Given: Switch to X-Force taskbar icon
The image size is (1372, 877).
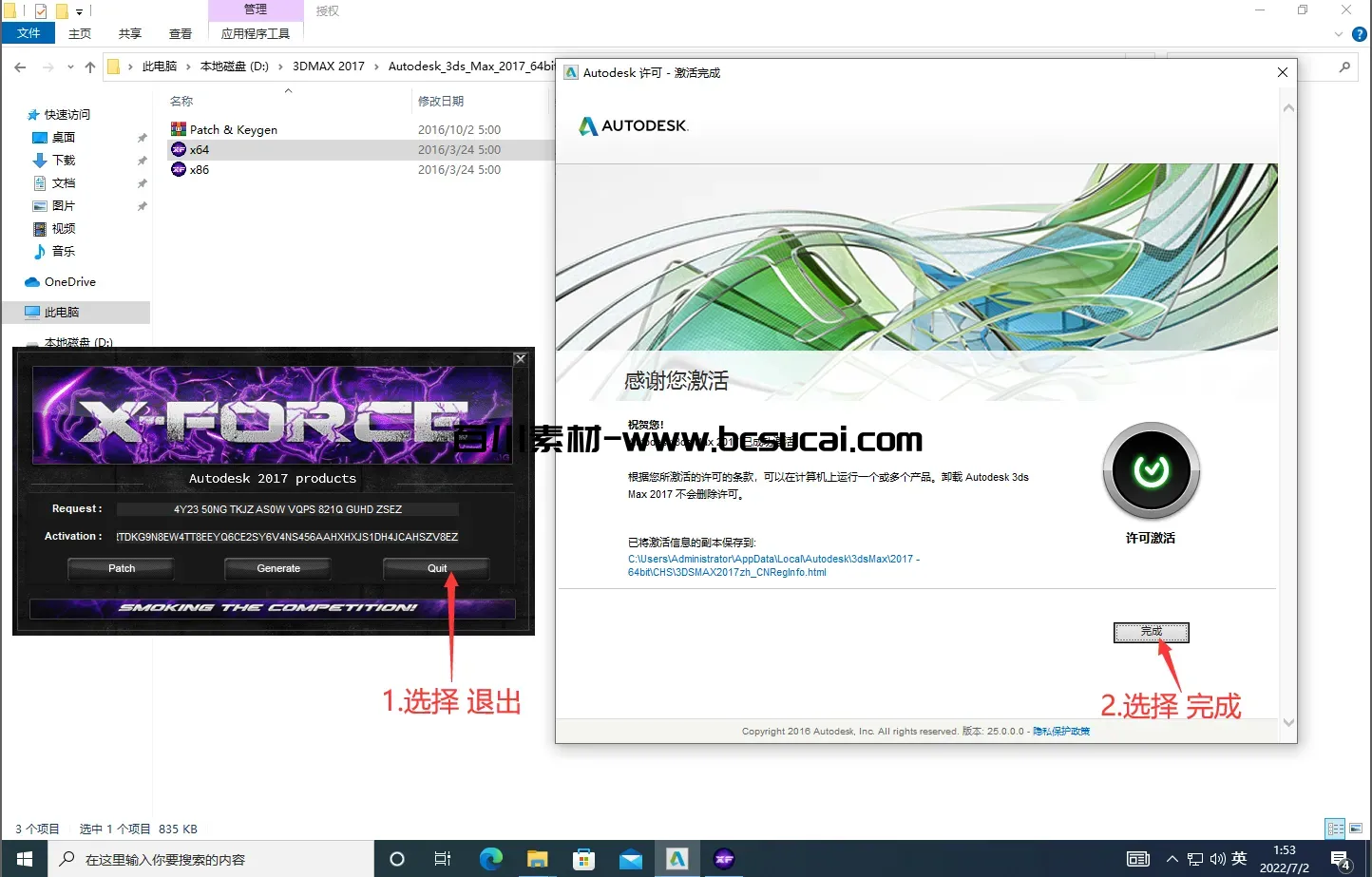Looking at the screenshot, I should coord(724,859).
